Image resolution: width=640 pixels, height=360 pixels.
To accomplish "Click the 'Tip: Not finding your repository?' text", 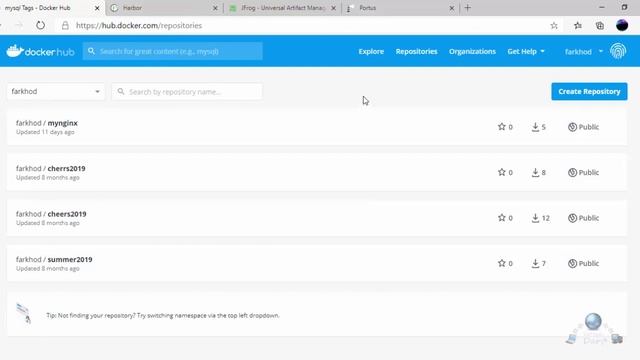I will pos(162,316).
